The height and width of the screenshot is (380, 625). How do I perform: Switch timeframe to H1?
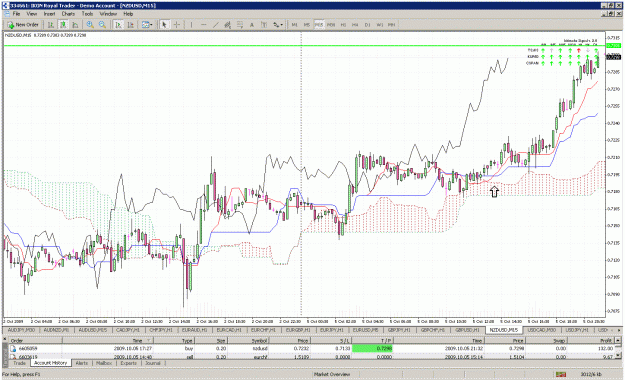(343, 25)
